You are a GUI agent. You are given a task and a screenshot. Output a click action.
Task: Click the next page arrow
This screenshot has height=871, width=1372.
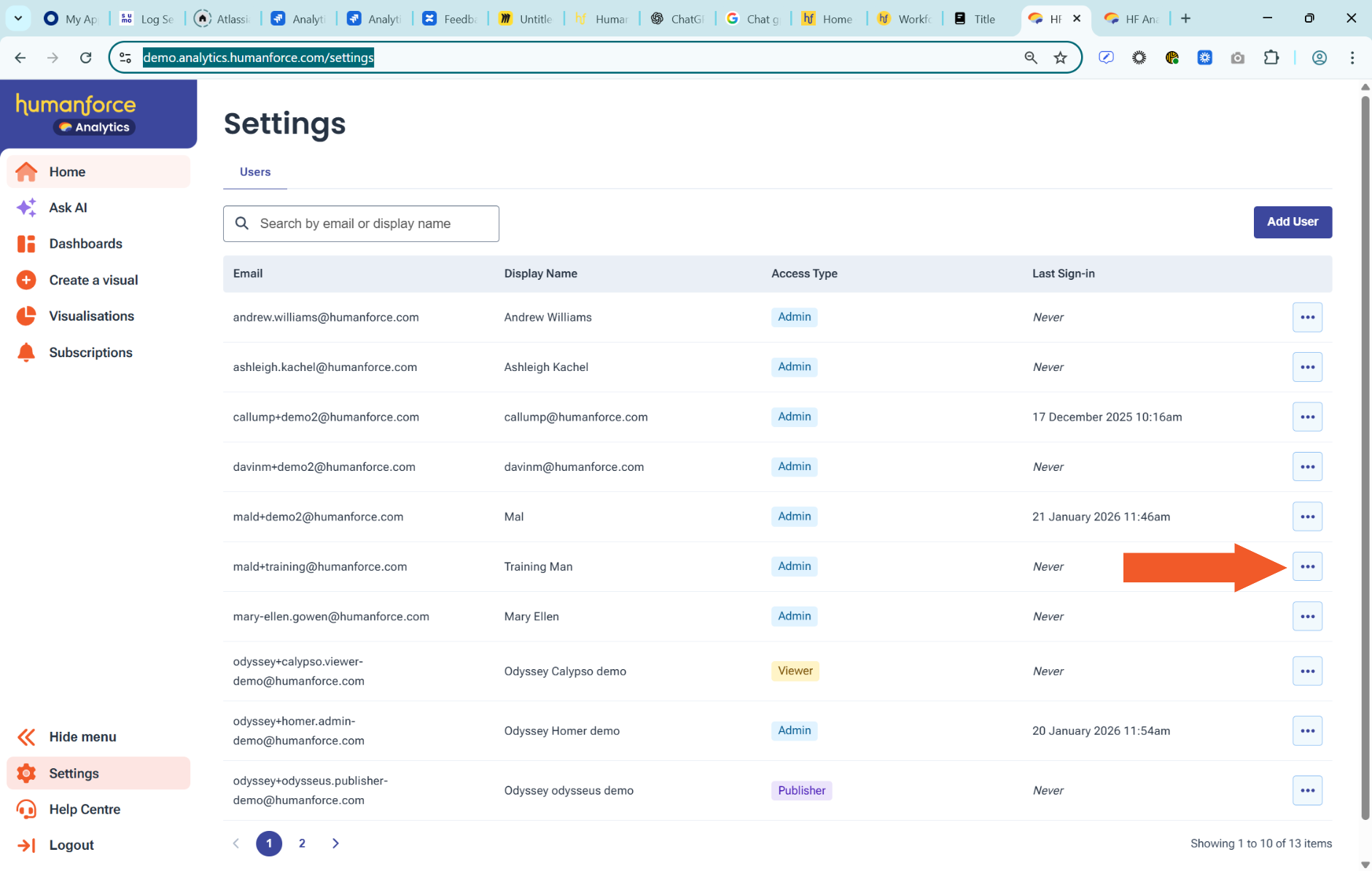coord(335,843)
